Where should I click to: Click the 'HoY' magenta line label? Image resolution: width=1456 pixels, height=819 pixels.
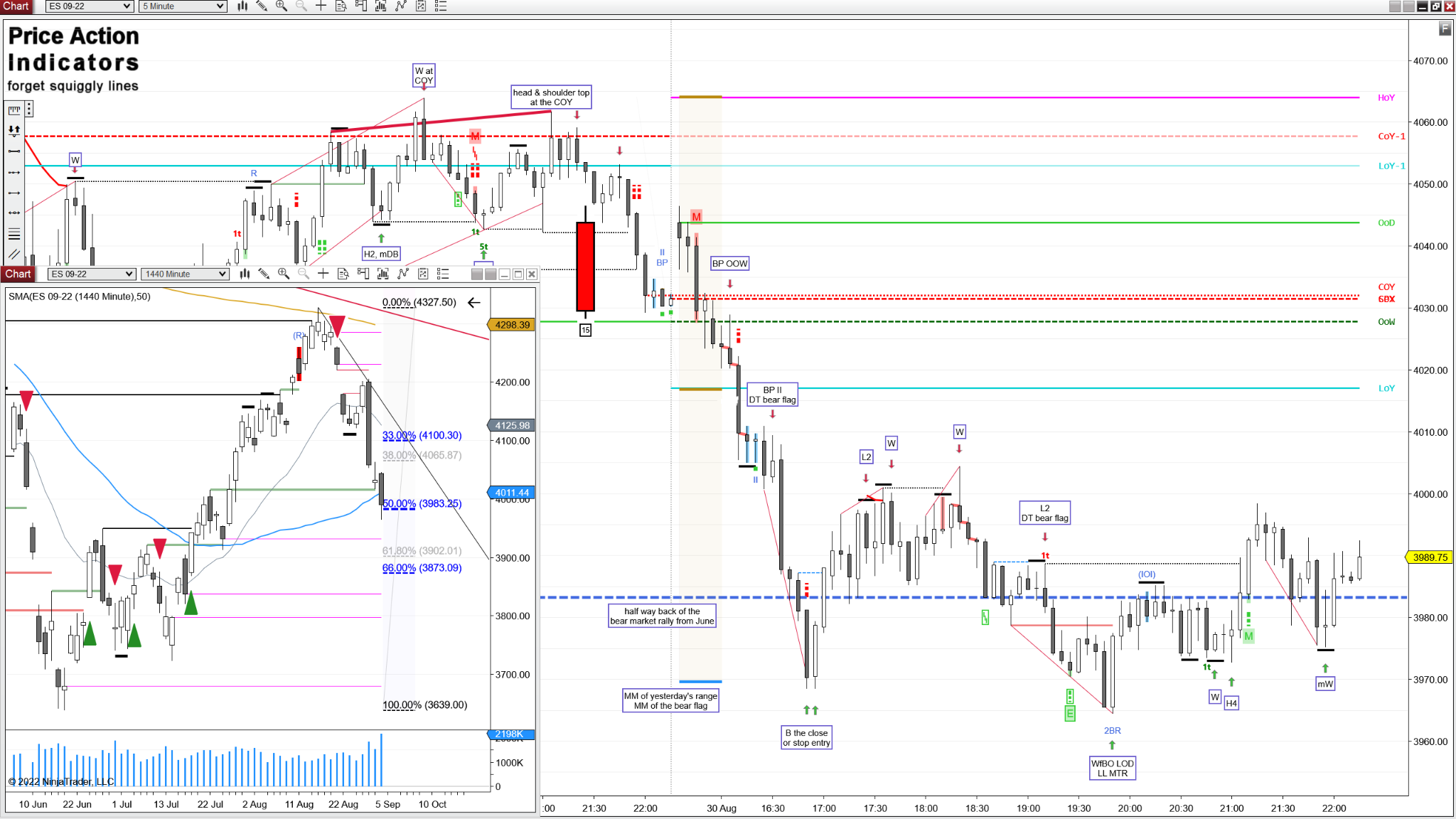1386,97
